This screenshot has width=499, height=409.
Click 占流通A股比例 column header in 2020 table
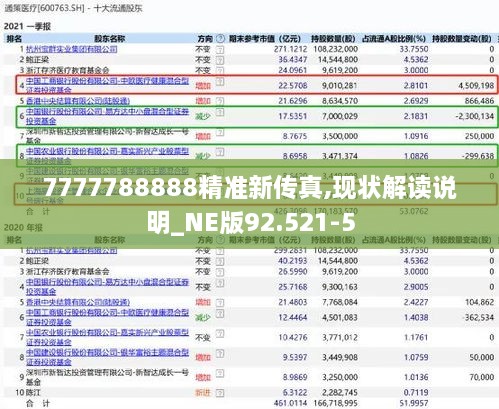tap(394, 240)
